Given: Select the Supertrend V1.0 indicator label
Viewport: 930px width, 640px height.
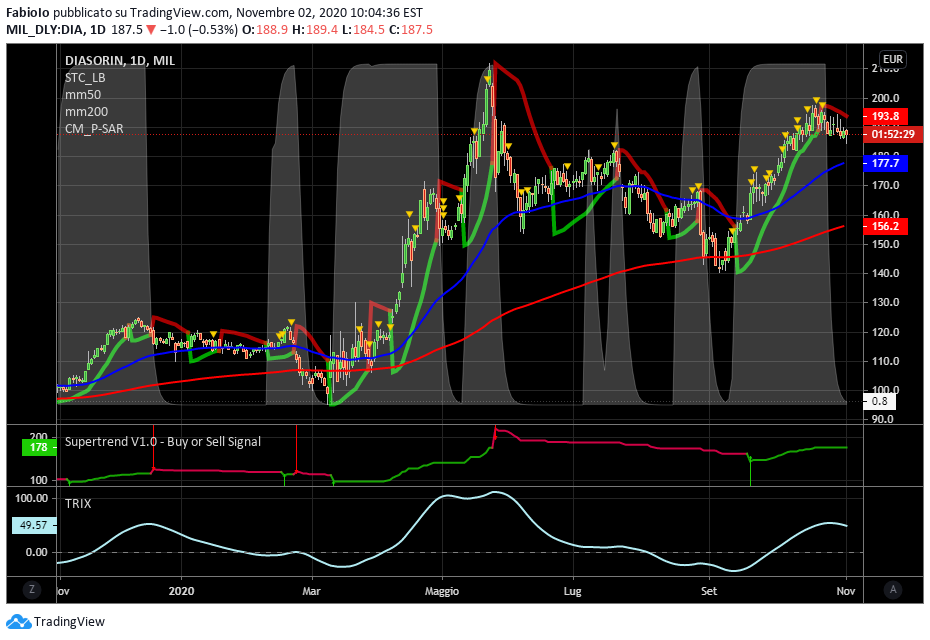Looking at the screenshot, I should pos(163,441).
